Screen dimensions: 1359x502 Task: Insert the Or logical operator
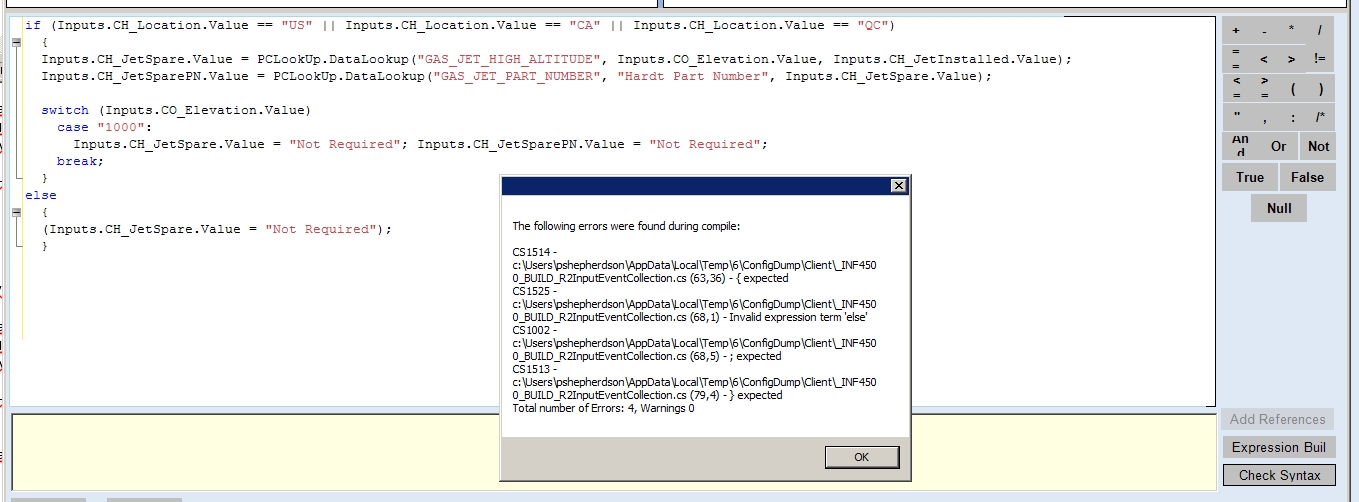[1279, 146]
